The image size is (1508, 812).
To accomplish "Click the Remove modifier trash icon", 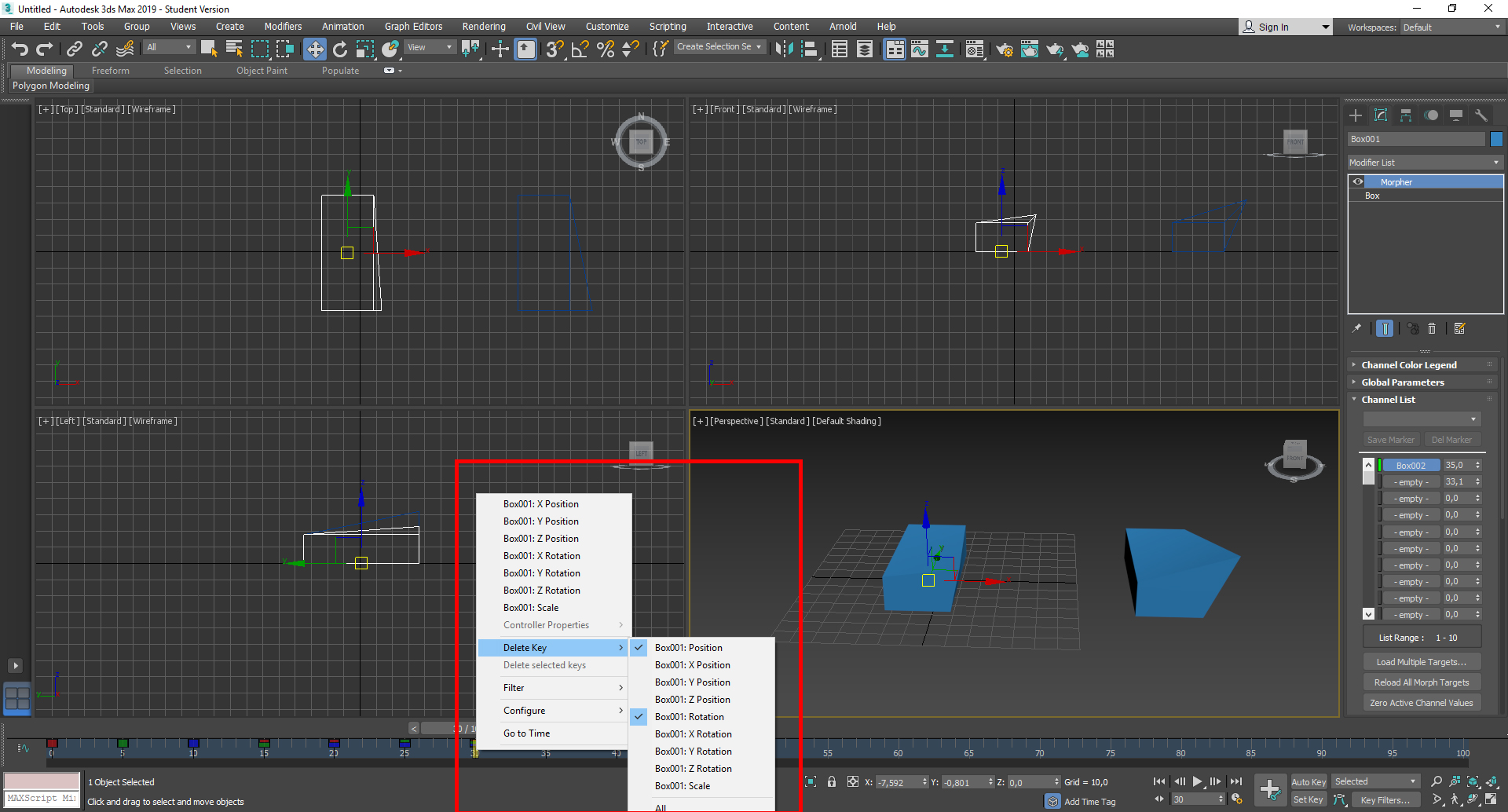I will (x=1432, y=329).
